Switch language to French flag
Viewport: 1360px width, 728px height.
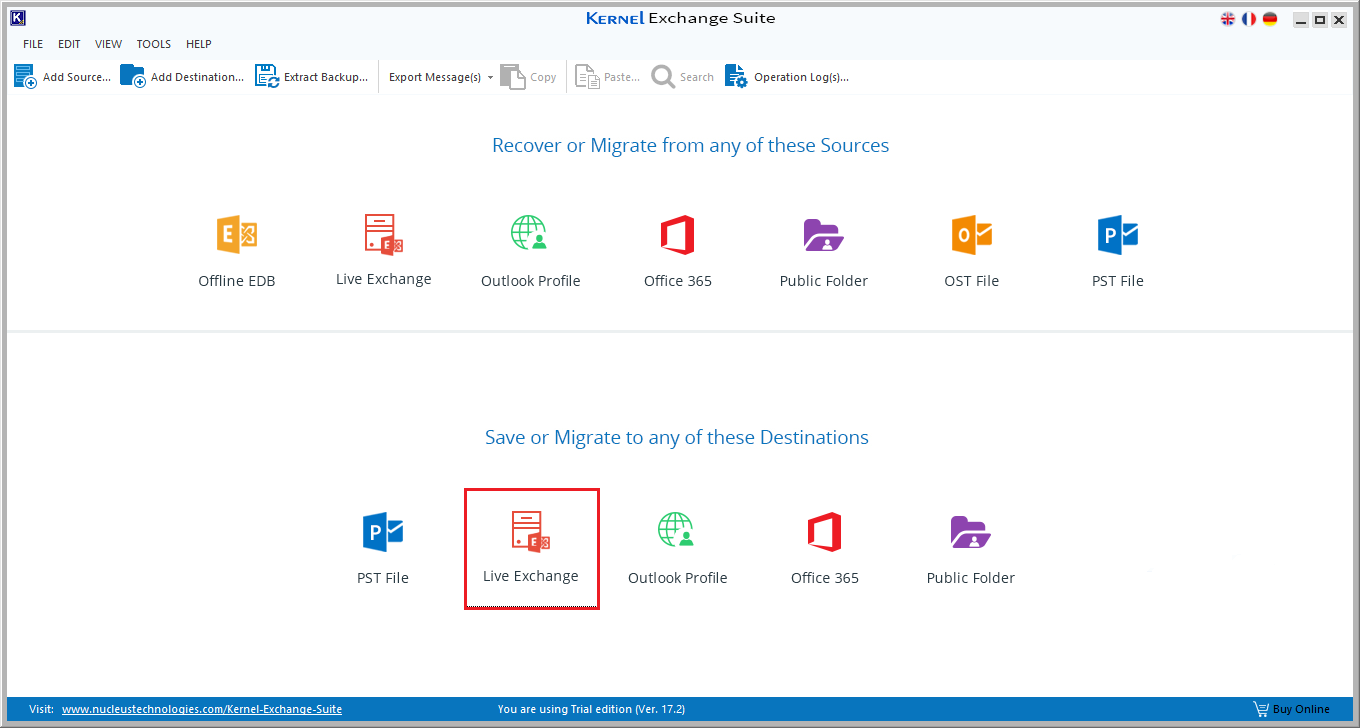click(x=1249, y=19)
